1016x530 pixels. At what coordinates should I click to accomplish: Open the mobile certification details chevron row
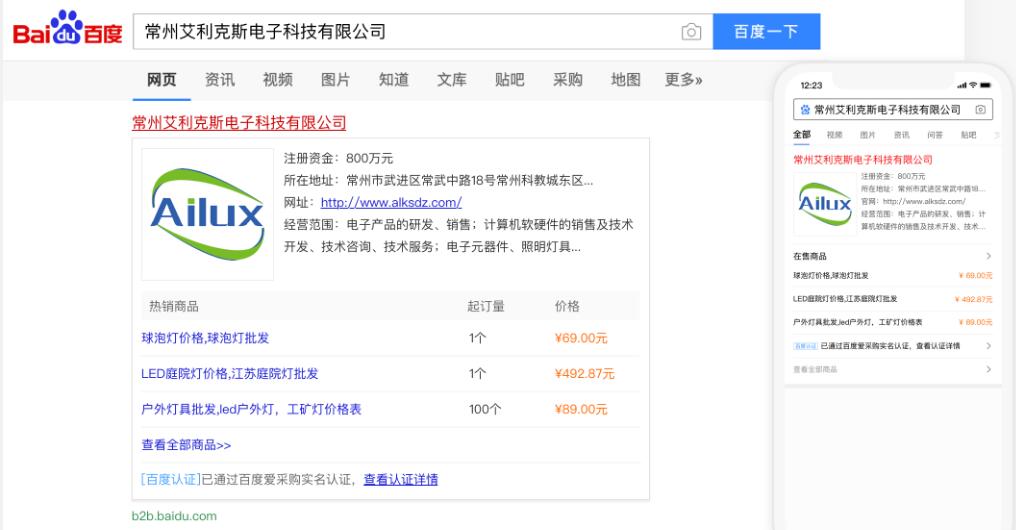point(988,346)
